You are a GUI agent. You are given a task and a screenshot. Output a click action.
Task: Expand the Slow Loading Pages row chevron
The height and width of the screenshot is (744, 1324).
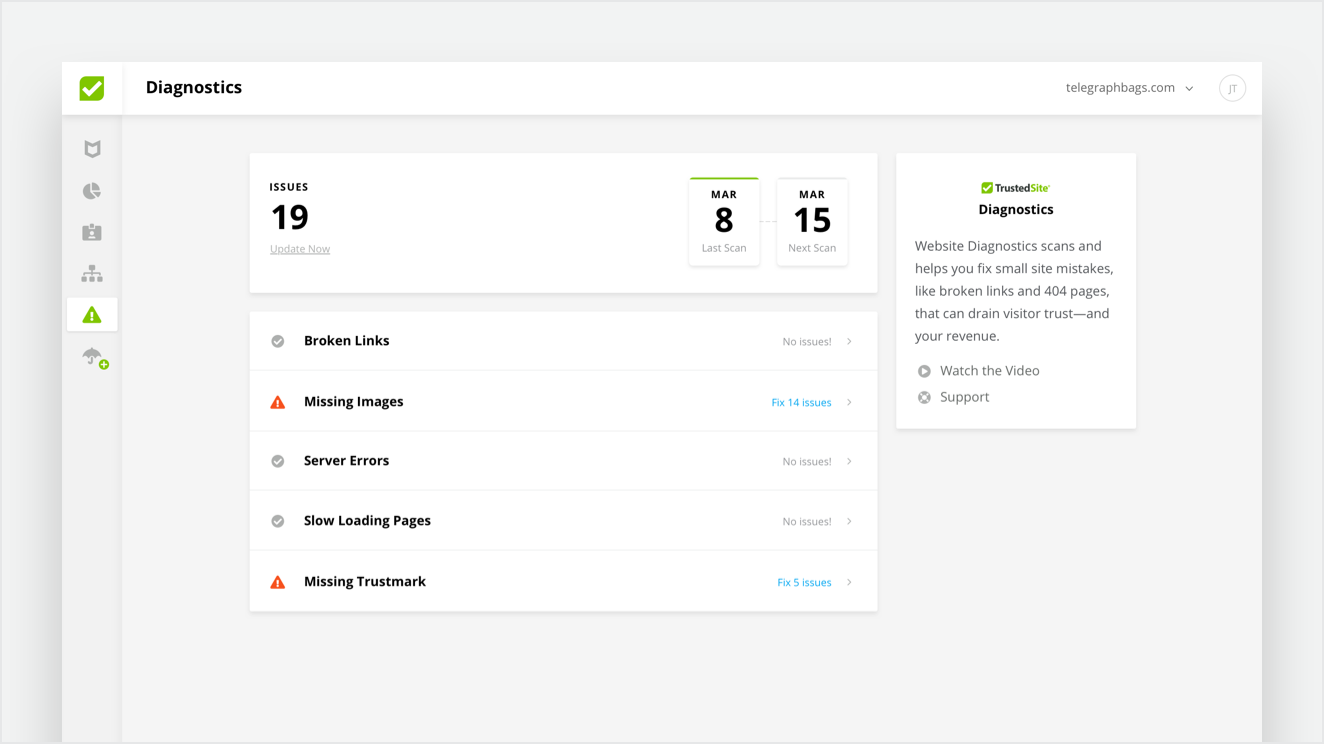pyautogui.click(x=849, y=522)
